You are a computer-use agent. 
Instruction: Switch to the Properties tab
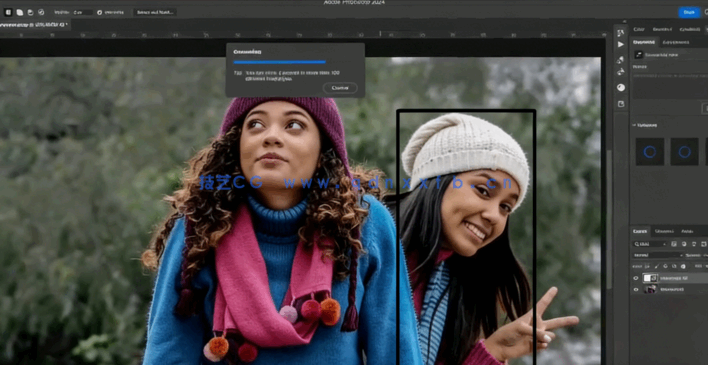(643, 42)
